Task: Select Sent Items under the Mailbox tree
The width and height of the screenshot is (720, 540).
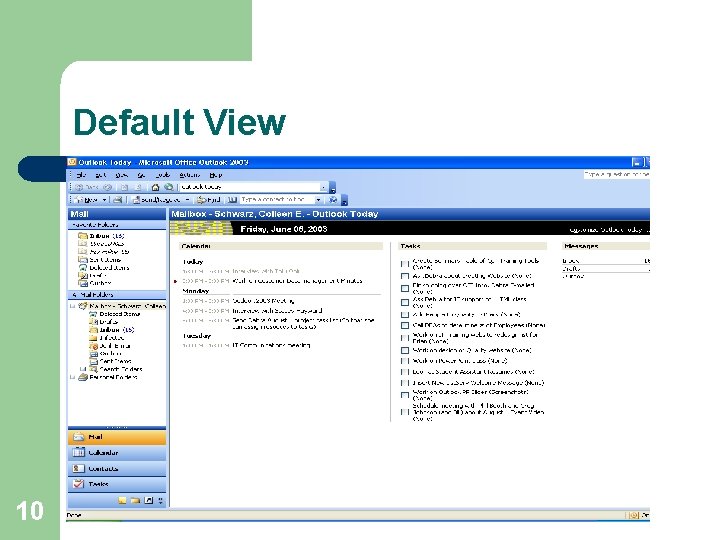Action: [111, 361]
